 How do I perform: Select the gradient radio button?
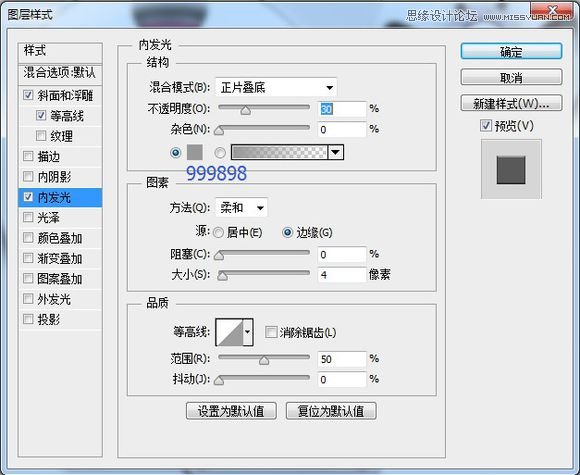coord(220,152)
